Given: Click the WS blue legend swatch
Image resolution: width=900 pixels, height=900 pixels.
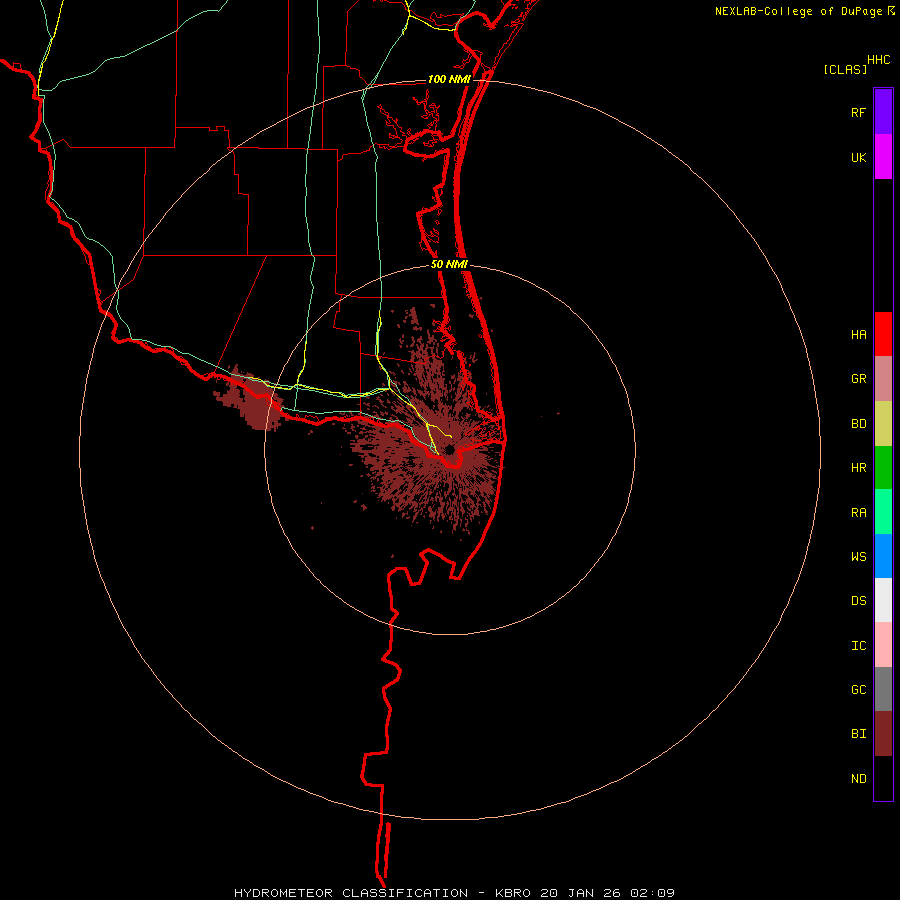Looking at the screenshot, I should pyautogui.click(x=883, y=556).
